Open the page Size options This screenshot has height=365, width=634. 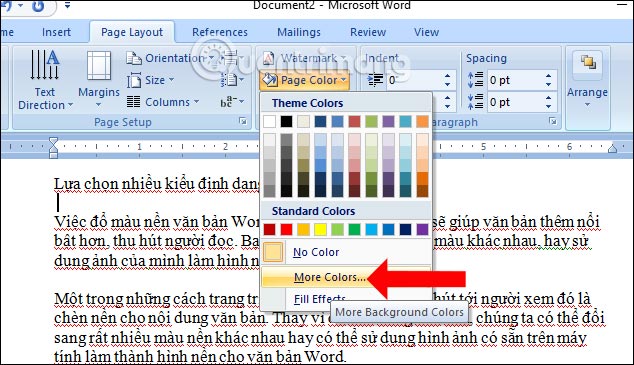click(150, 80)
